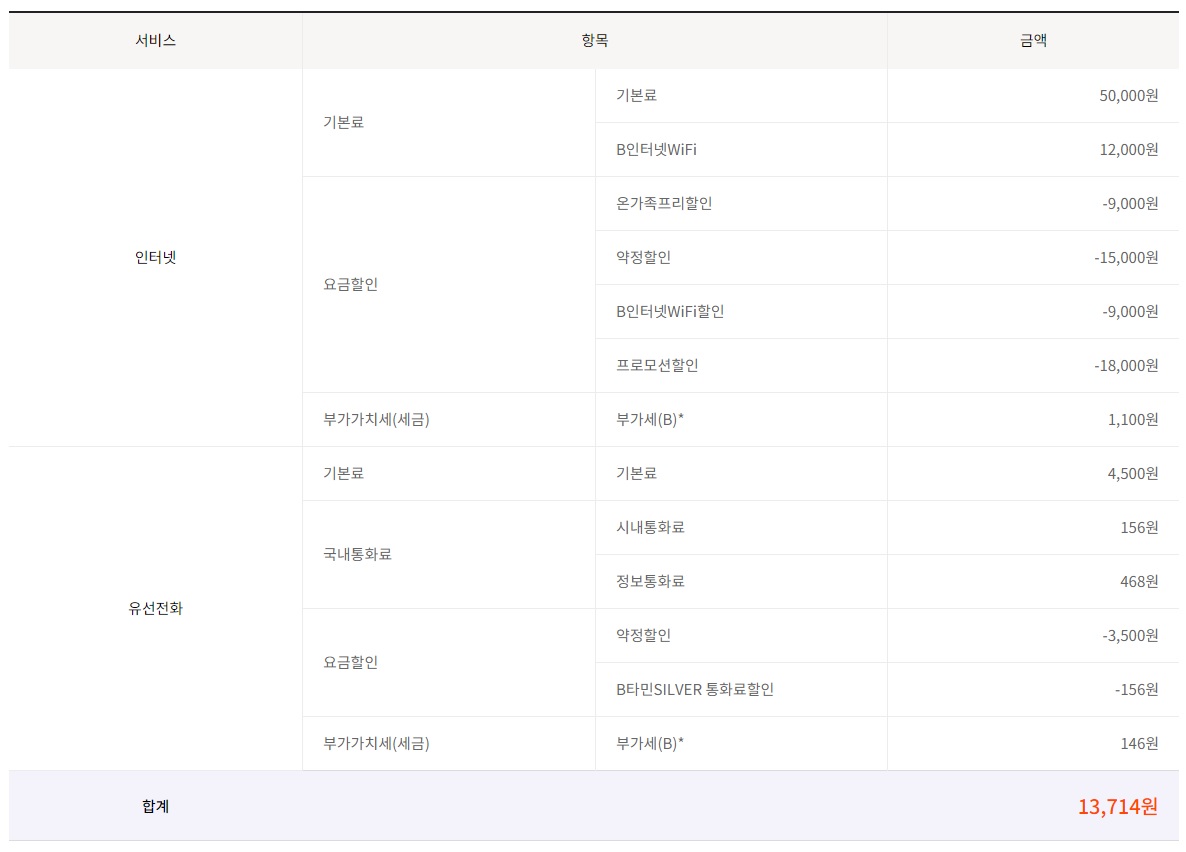Click the 항목 column header
The image size is (1186, 852).
(594, 41)
